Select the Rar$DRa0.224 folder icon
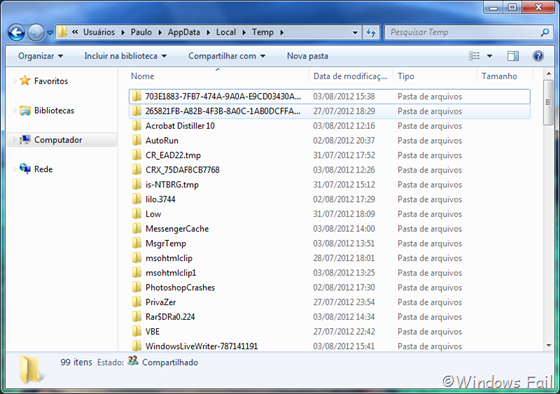Viewport: 560px width, 394px height. [x=136, y=316]
